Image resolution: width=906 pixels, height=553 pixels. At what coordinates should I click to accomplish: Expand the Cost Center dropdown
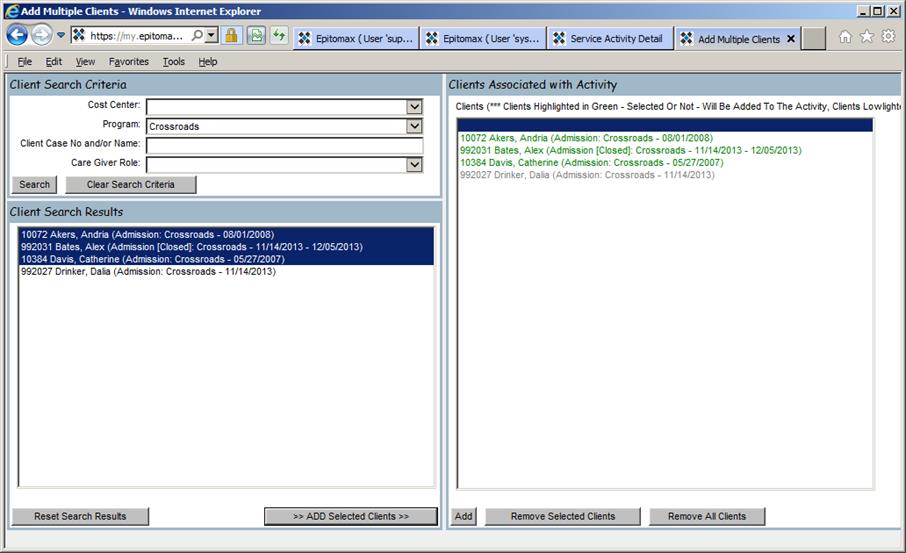point(414,107)
